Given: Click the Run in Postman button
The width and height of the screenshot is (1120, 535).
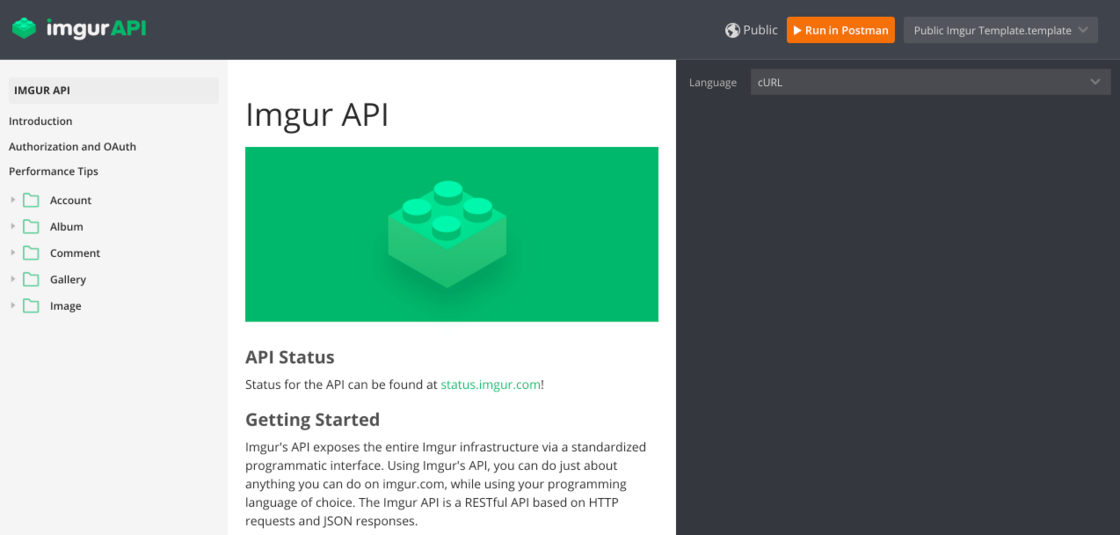Looking at the screenshot, I should (x=841, y=30).
